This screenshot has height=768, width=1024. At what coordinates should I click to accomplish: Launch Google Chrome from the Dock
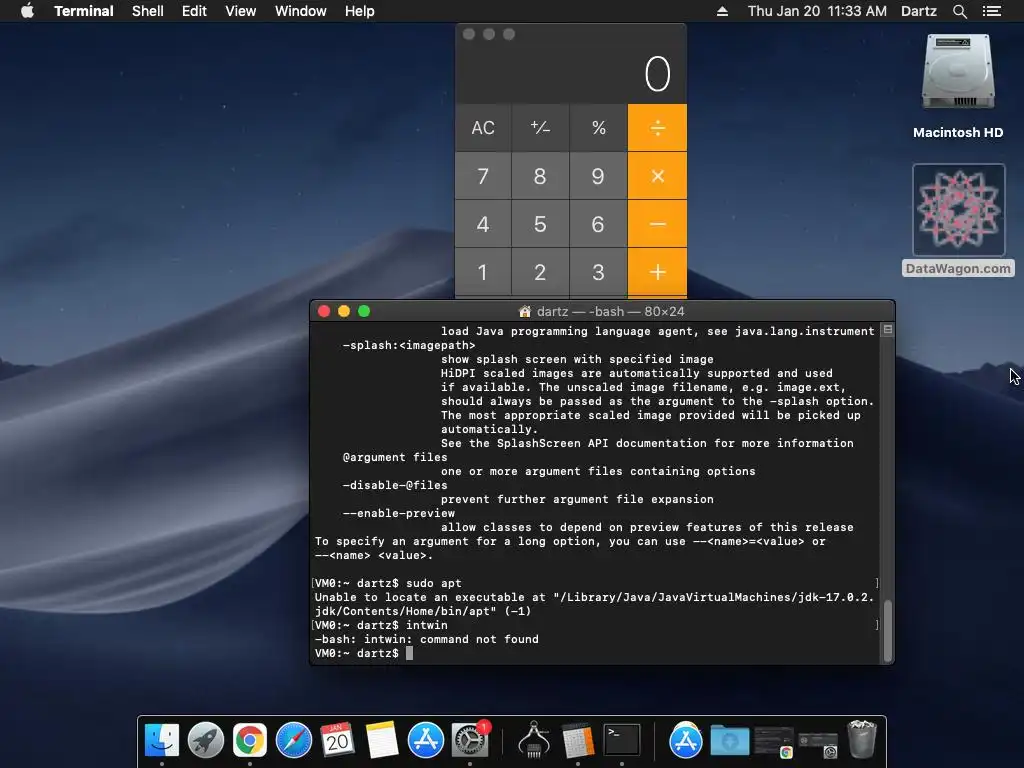pos(250,741)
